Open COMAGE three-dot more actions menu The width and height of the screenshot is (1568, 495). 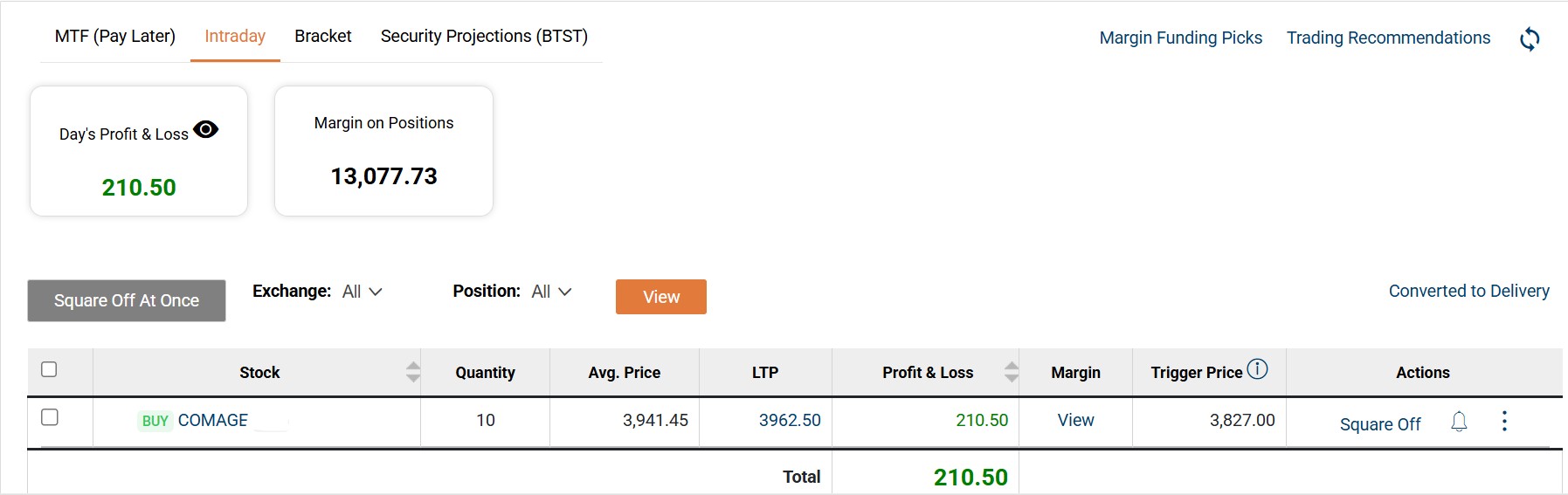coord(1504,422)
